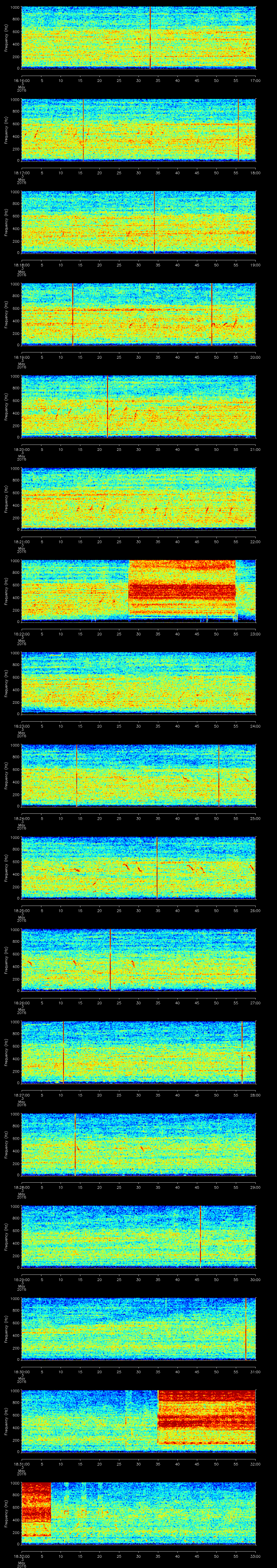Screen dimensions: 277x1568
Task: Open the 18:21 spectrogram panel
Action: (138, 499)
